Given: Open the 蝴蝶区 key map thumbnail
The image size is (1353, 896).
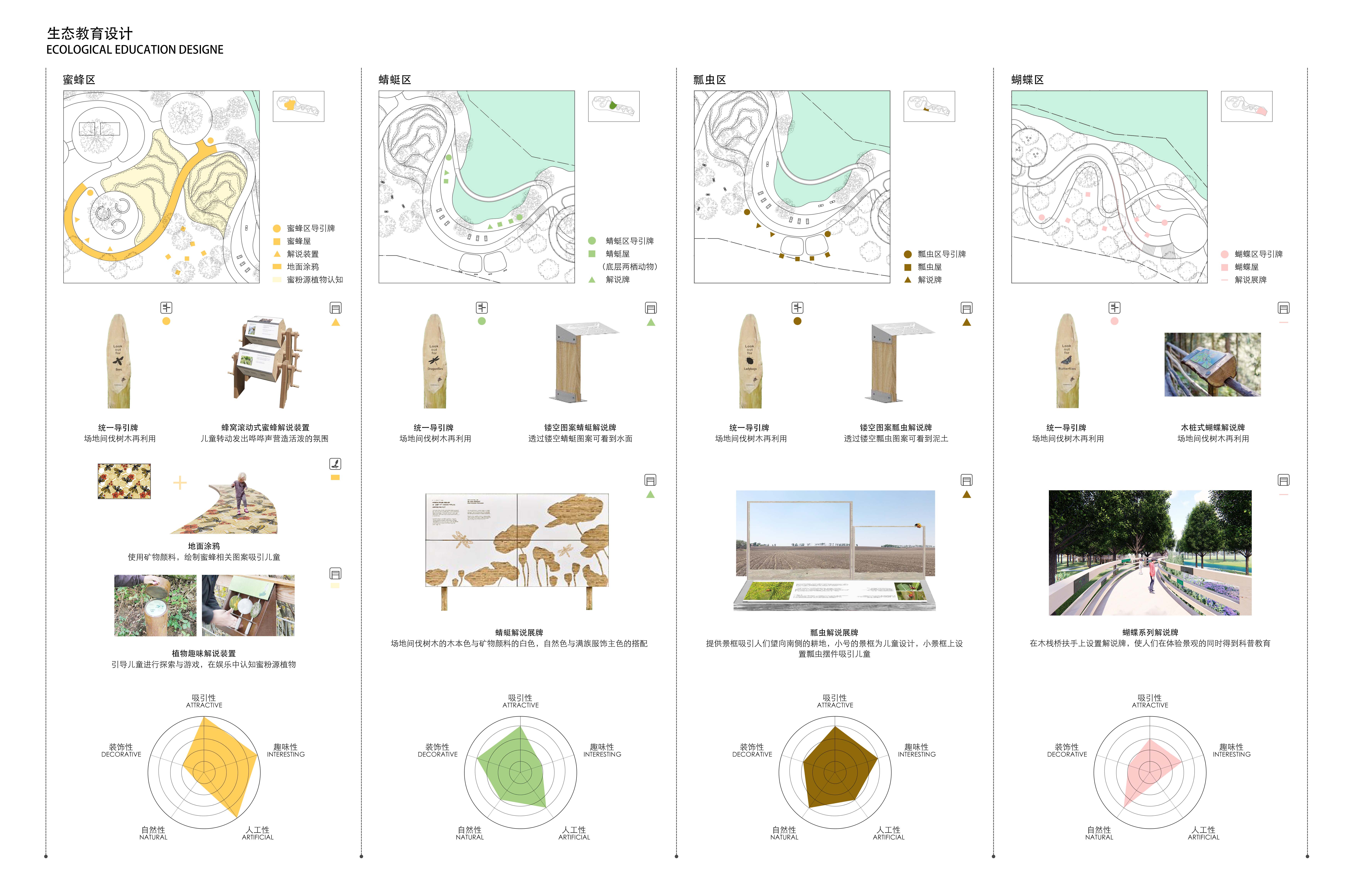Looking at the screenshot, I should click(1247, 106).
